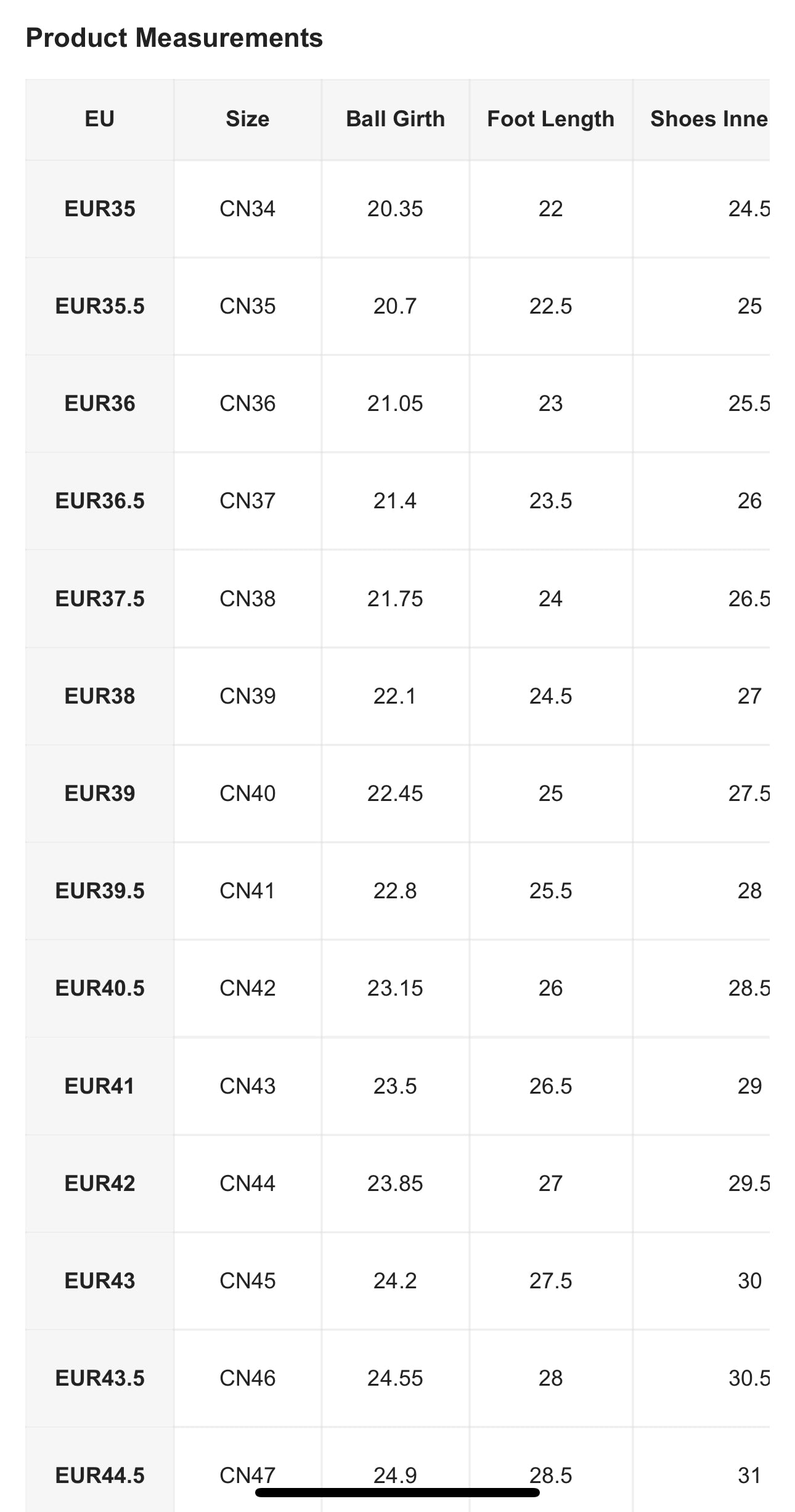Tap the CN45 size cell
Viewport: 795px width, 1512px height.
tap(248, 1281)
